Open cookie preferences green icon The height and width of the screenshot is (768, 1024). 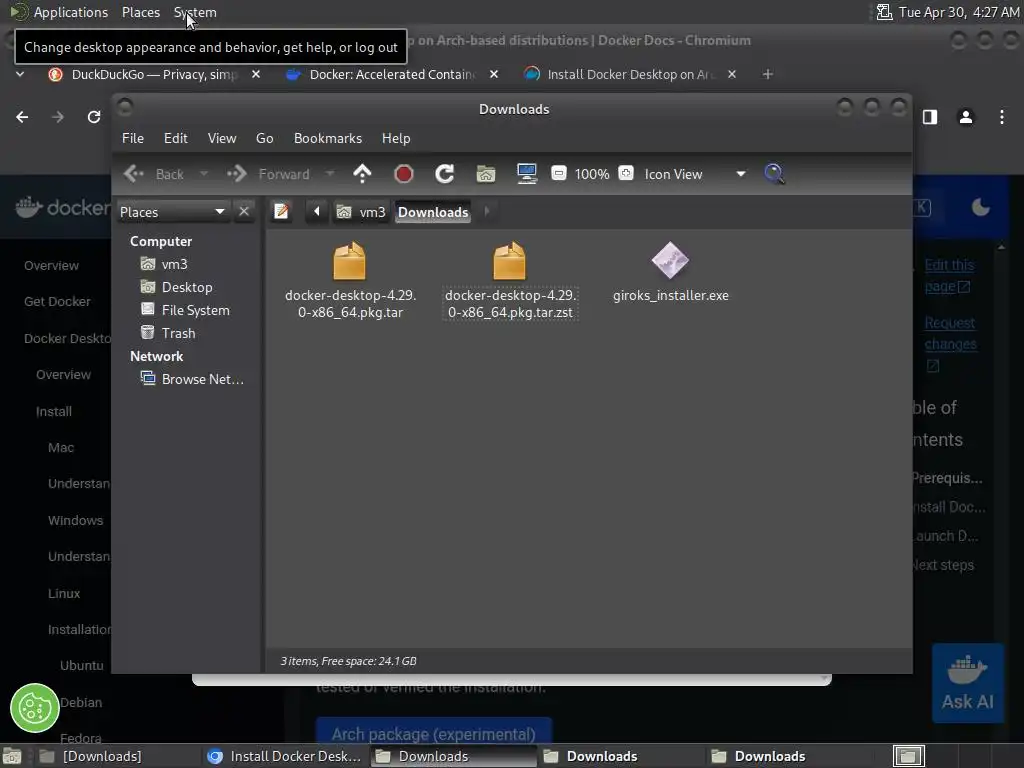pyautogui.click(x=35, y=708)
